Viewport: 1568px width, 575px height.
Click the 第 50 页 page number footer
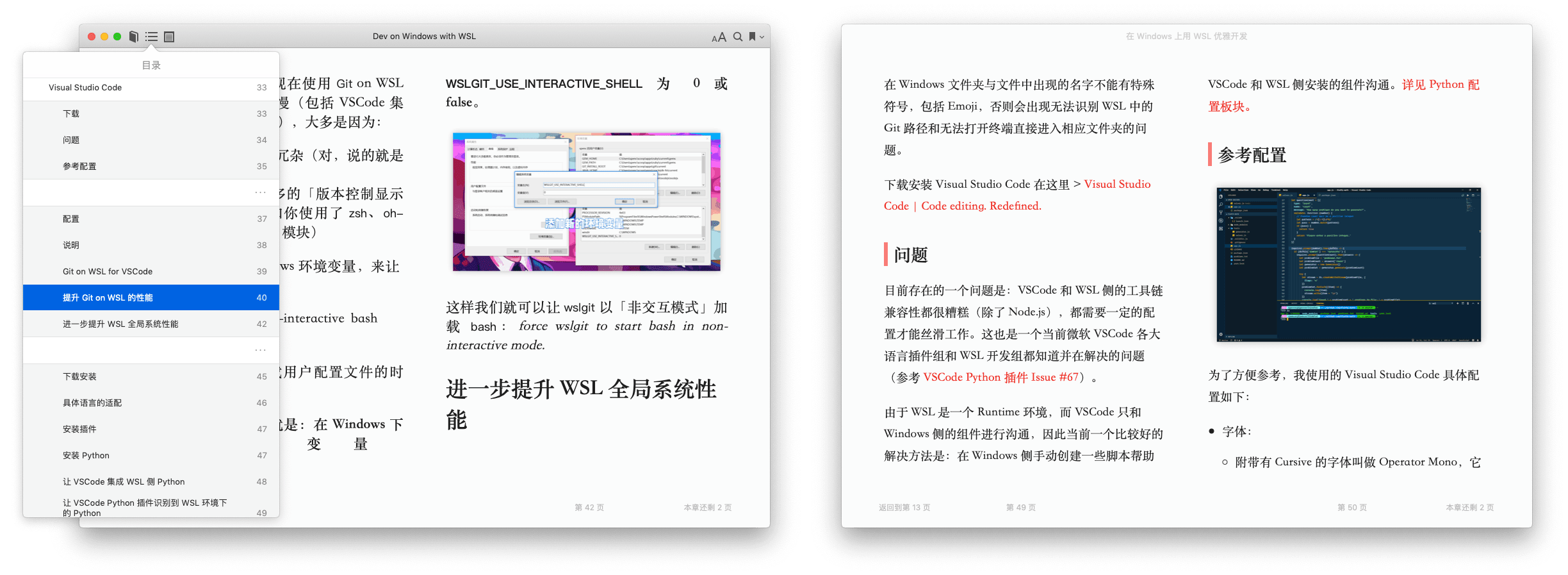pyautogui.click(x=1352, y=508)
